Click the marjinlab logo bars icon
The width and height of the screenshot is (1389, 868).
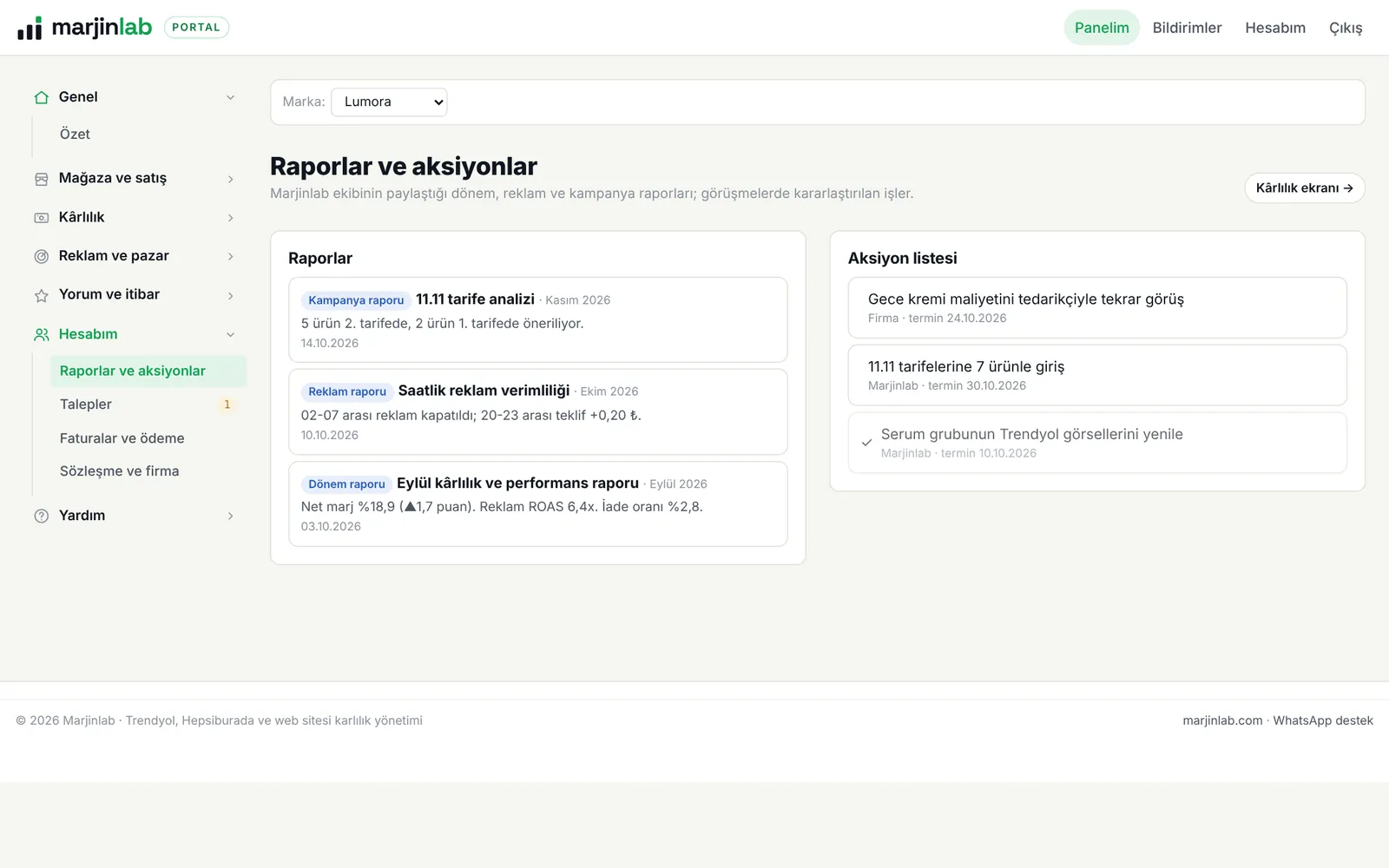(30, 29)
